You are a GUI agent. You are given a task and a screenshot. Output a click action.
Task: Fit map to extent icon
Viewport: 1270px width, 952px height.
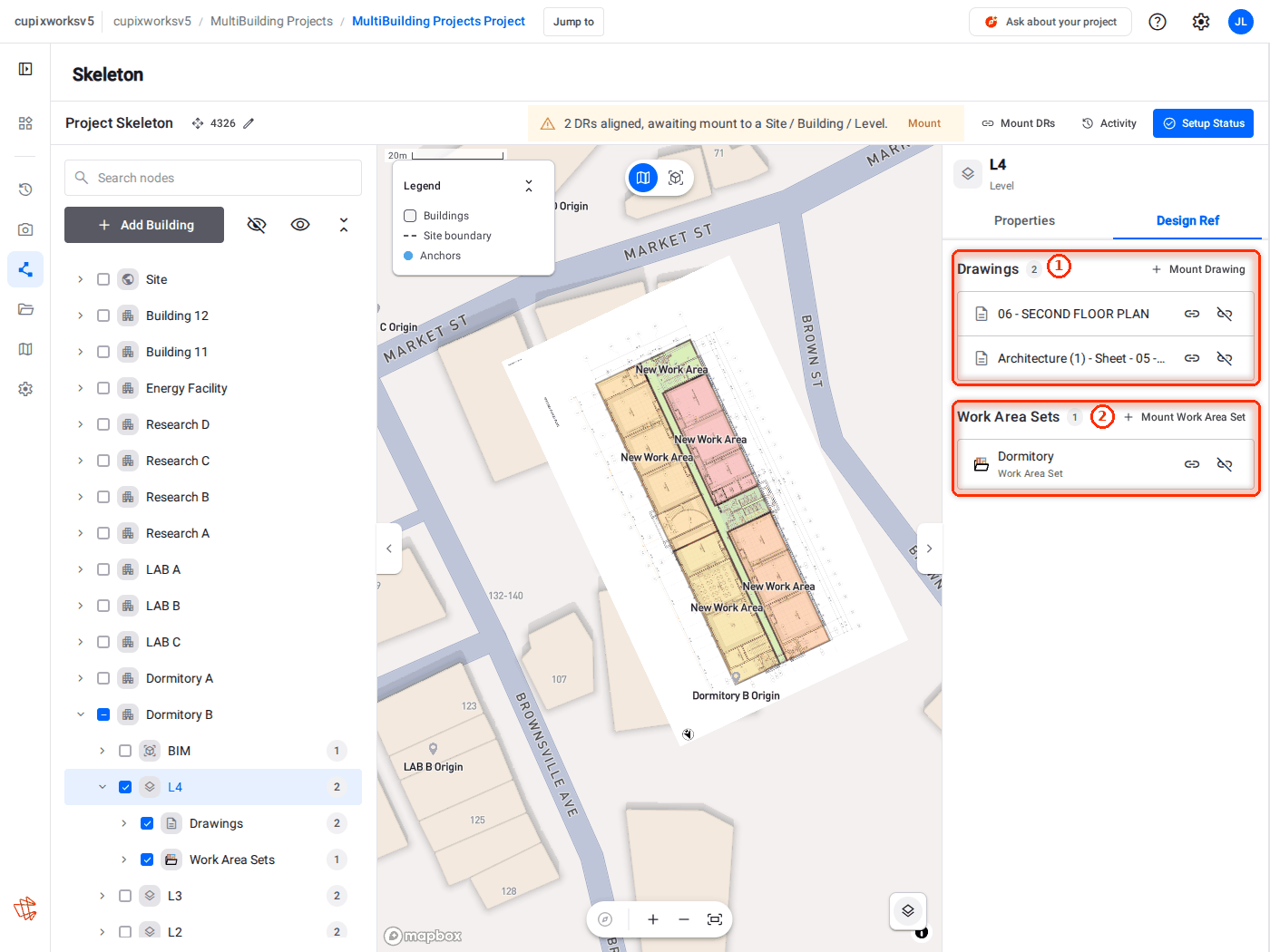click(715, 919)
